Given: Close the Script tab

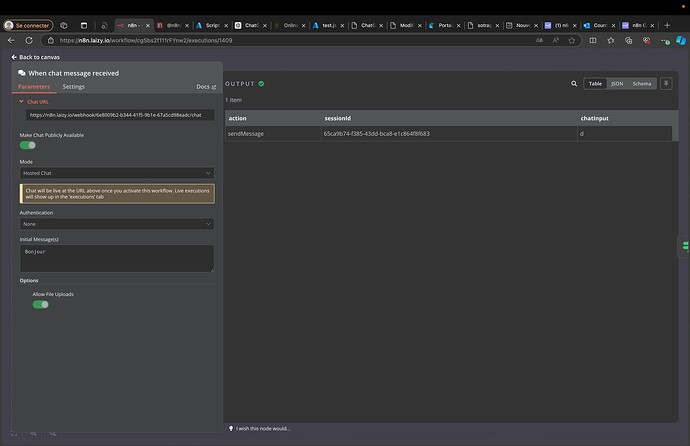Looking at the screenshot, I should [x=226, y=26].
